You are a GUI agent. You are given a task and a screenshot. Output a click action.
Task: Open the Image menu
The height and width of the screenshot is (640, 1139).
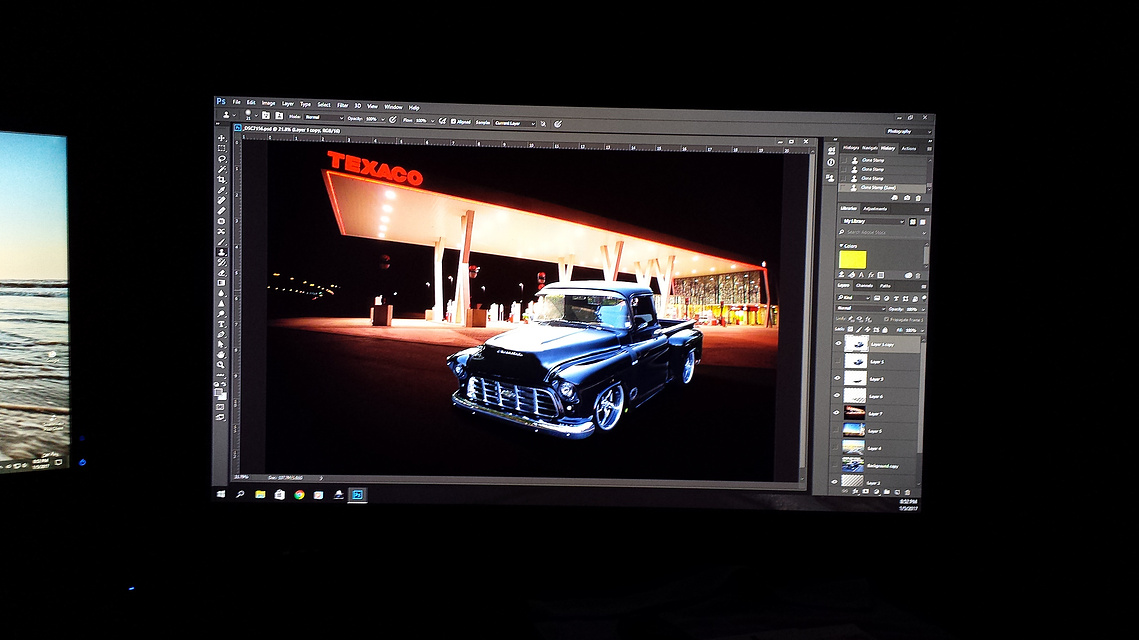pos(268,103)
